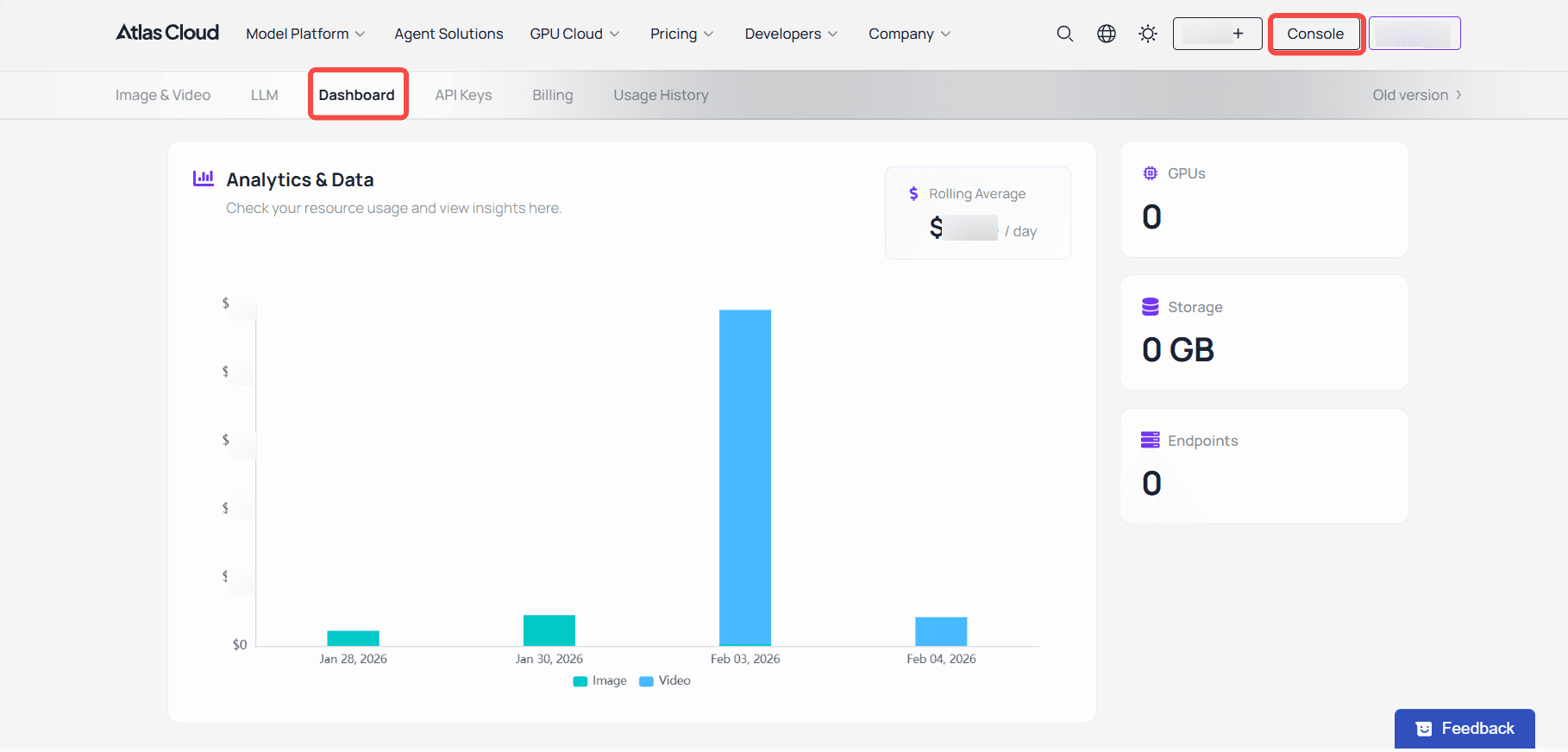Select the tall Feb 03 Video bar
1568x752 pixels.
pos(745,477)
